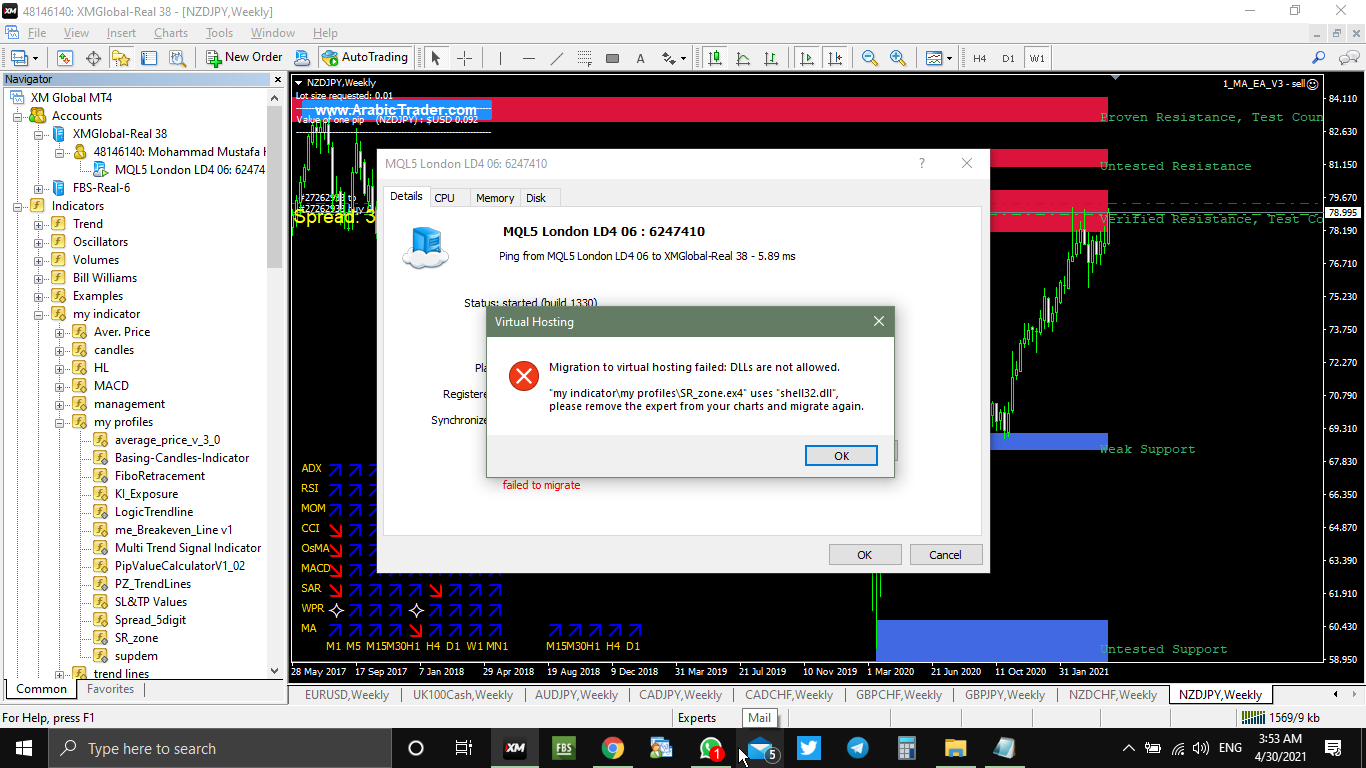
Task: Collapse the Accounts tree node
Action: pyautogui.click(x=18, y=116)
